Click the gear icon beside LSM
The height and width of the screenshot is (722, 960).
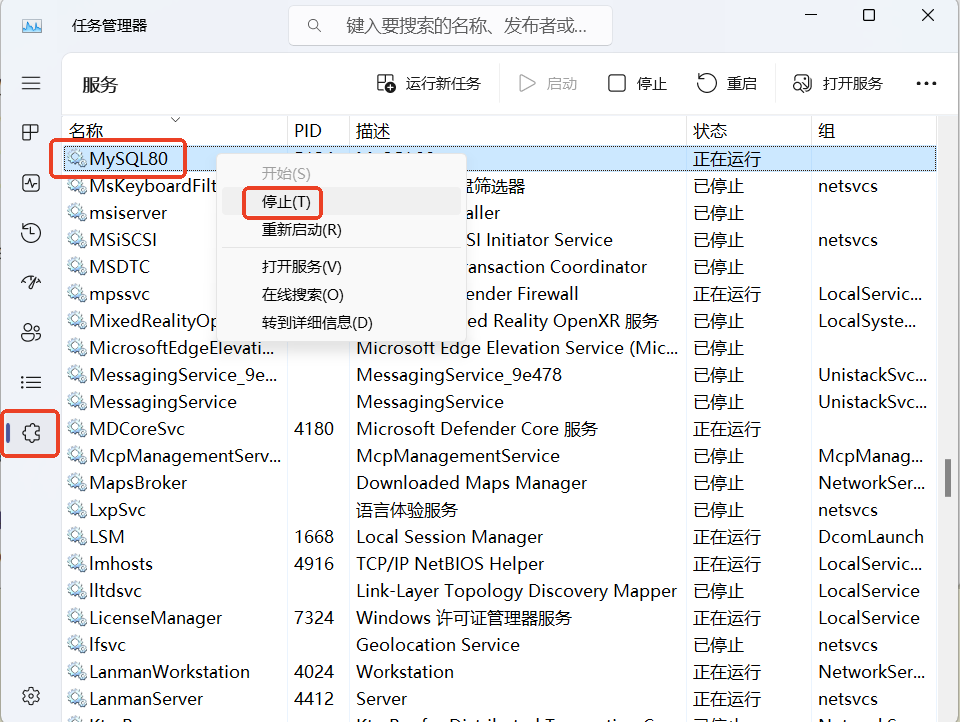(77, 536)
